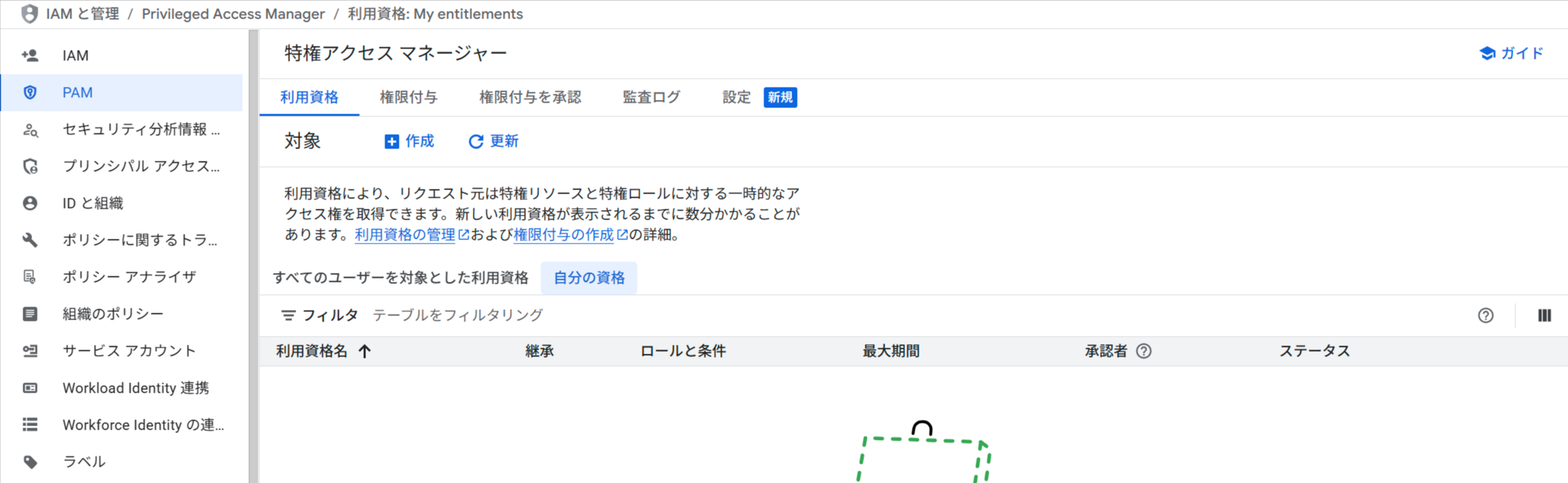Click the Workforce Identity list icon
The image size is (1568, 483).
tap(30, 425)
